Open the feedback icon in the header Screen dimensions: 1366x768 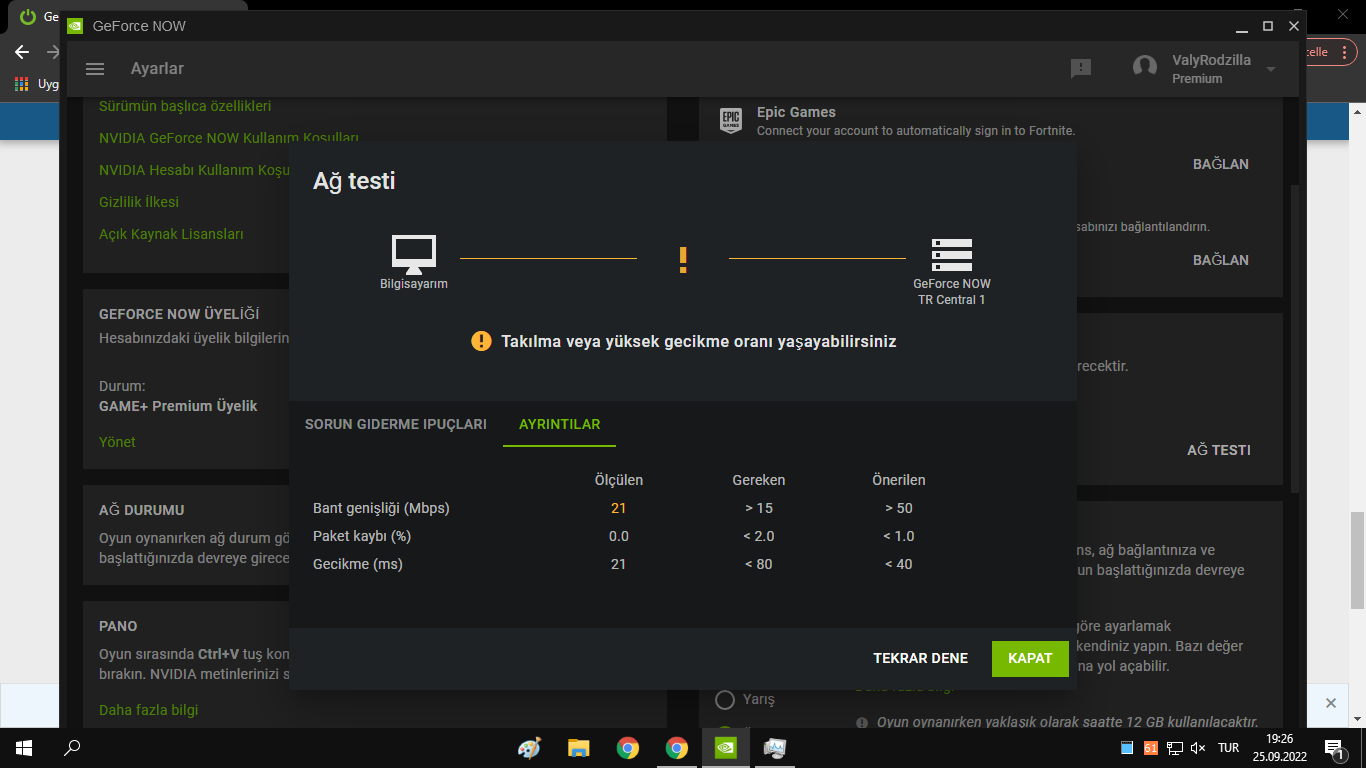tap(1081, 68)
